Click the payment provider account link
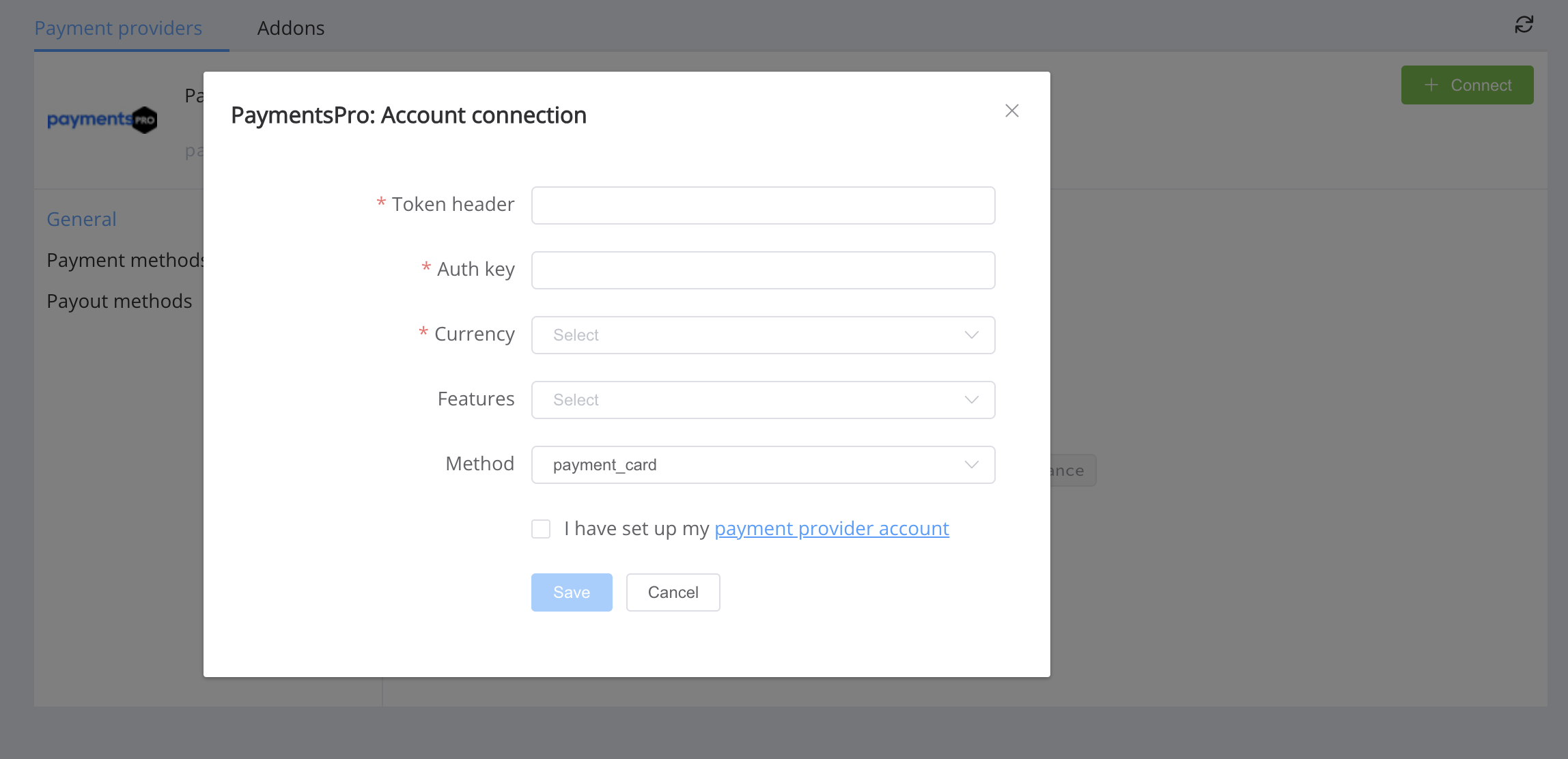1568x759 pixels. pyautogui.click(x=832, y=528)
